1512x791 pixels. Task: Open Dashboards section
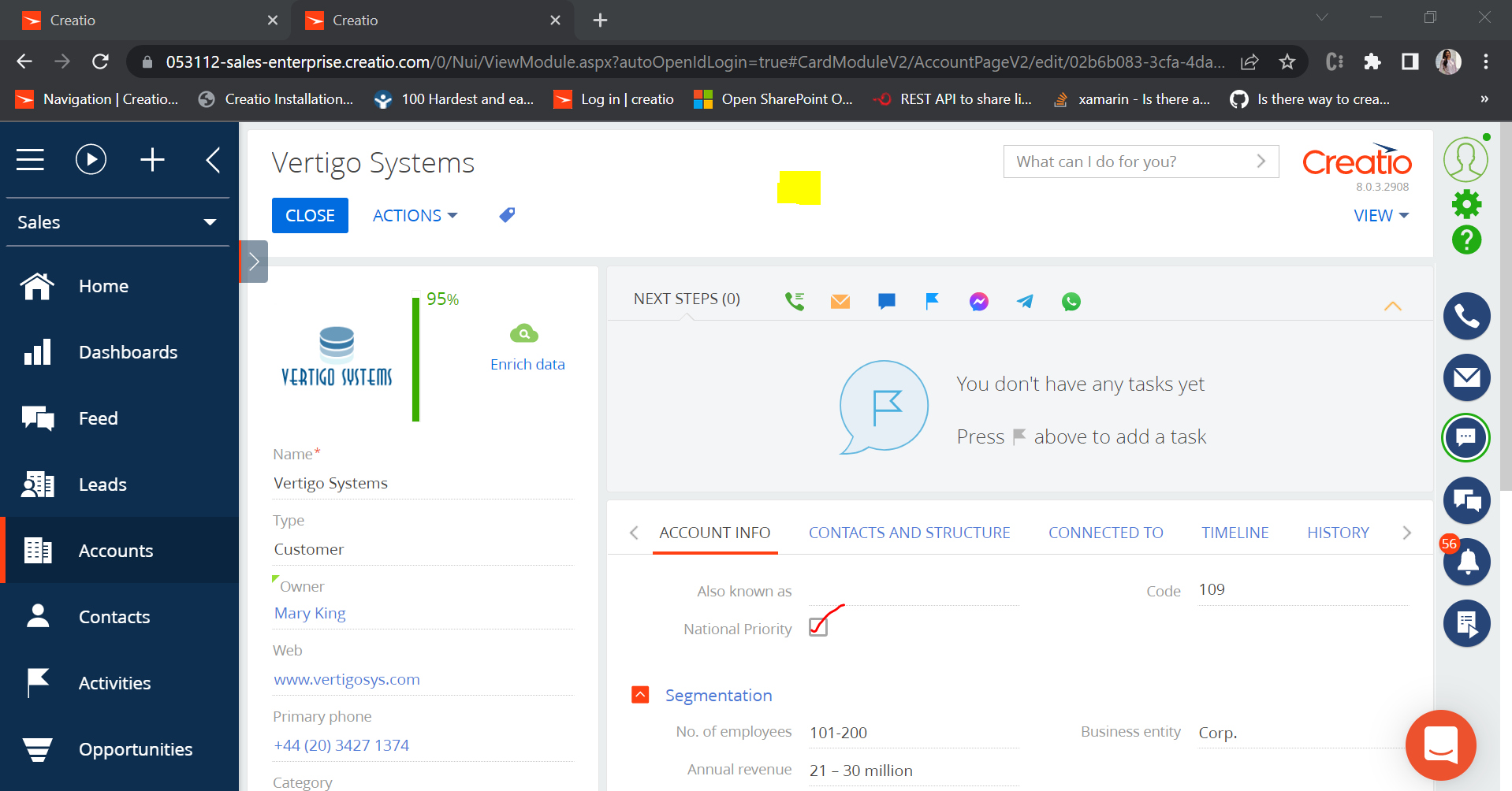[119, 352]
